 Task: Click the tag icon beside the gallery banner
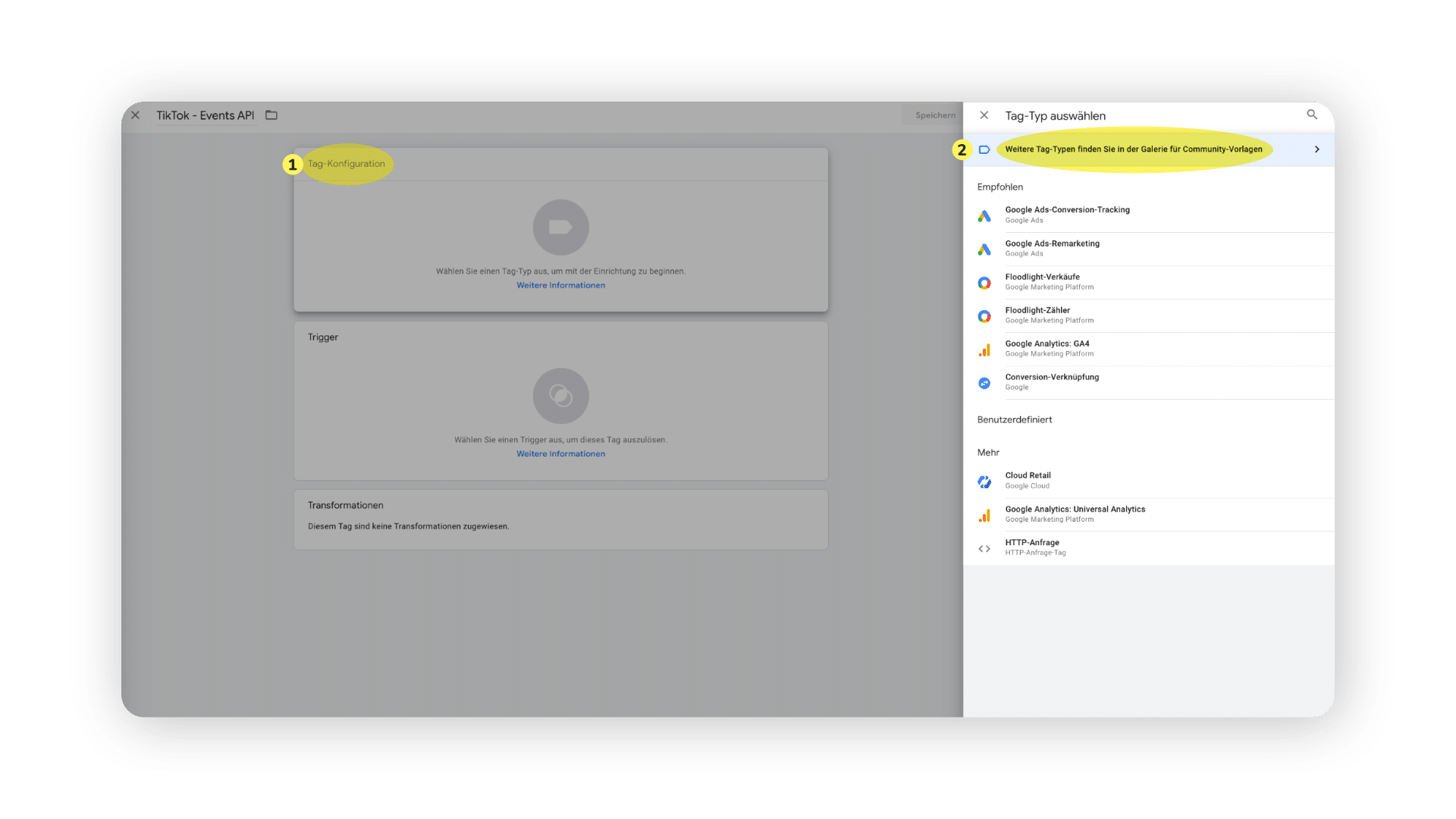point(984,149)
